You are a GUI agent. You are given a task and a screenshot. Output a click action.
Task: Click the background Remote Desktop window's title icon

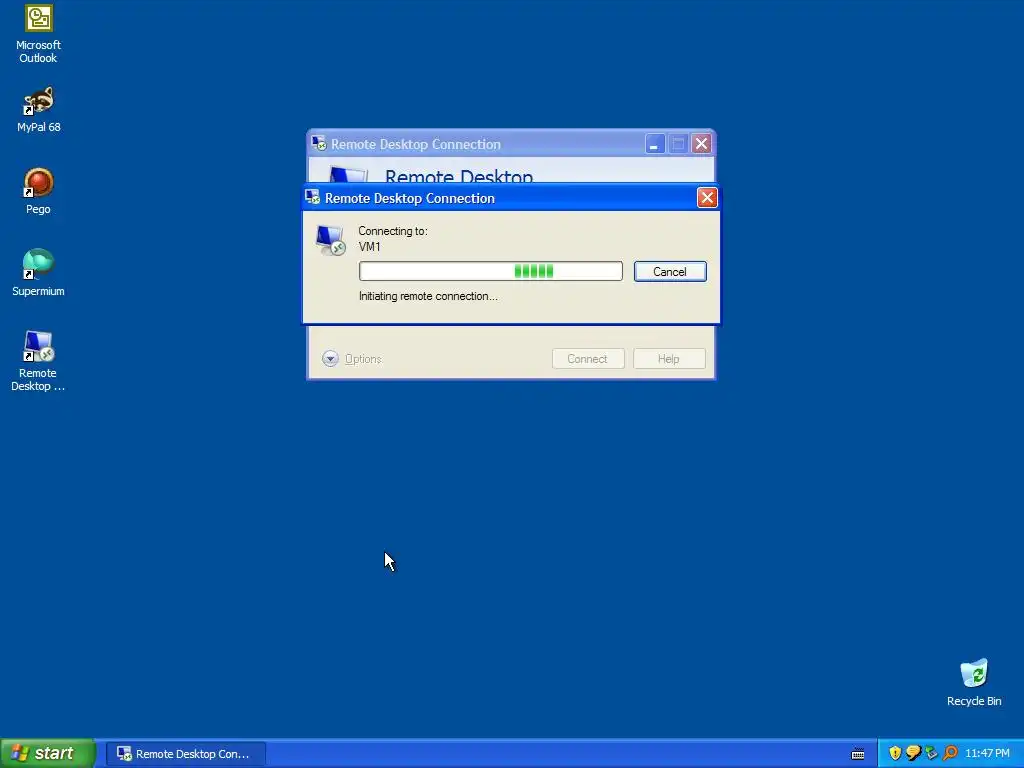[x=319, y=143]
